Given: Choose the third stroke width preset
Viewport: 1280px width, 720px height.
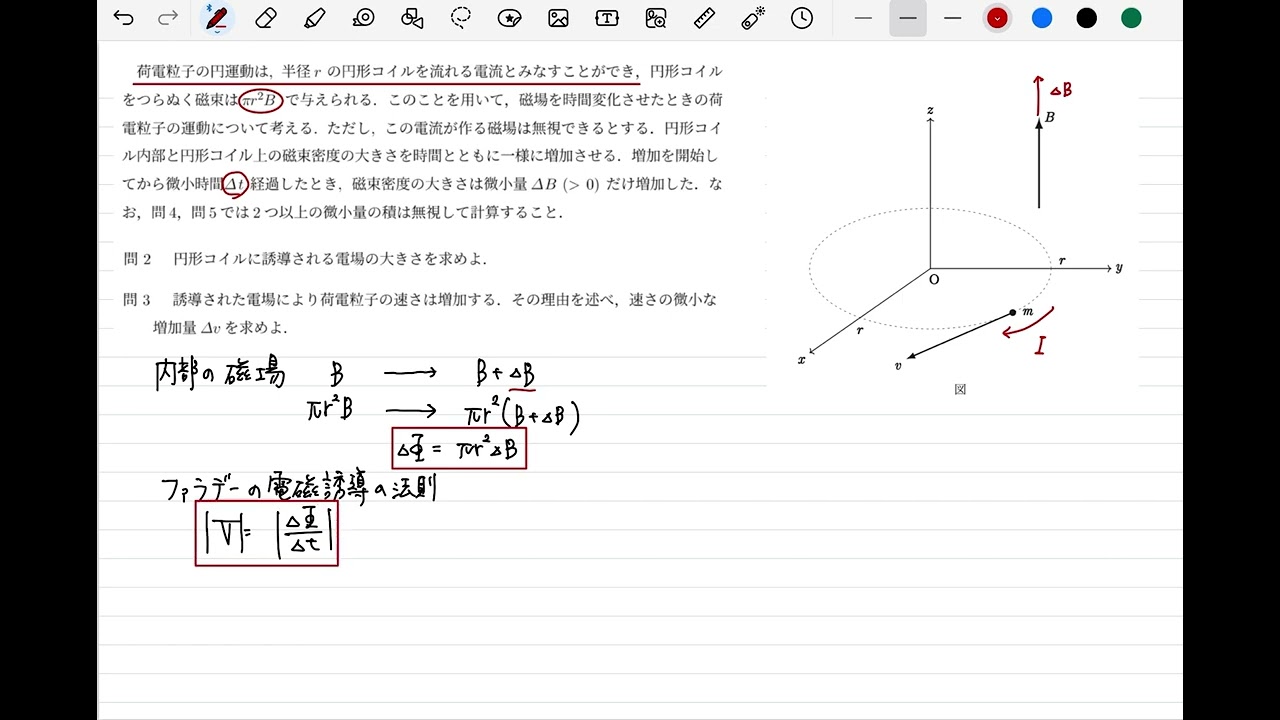Looking at the screenshot, I should point(953,18).
